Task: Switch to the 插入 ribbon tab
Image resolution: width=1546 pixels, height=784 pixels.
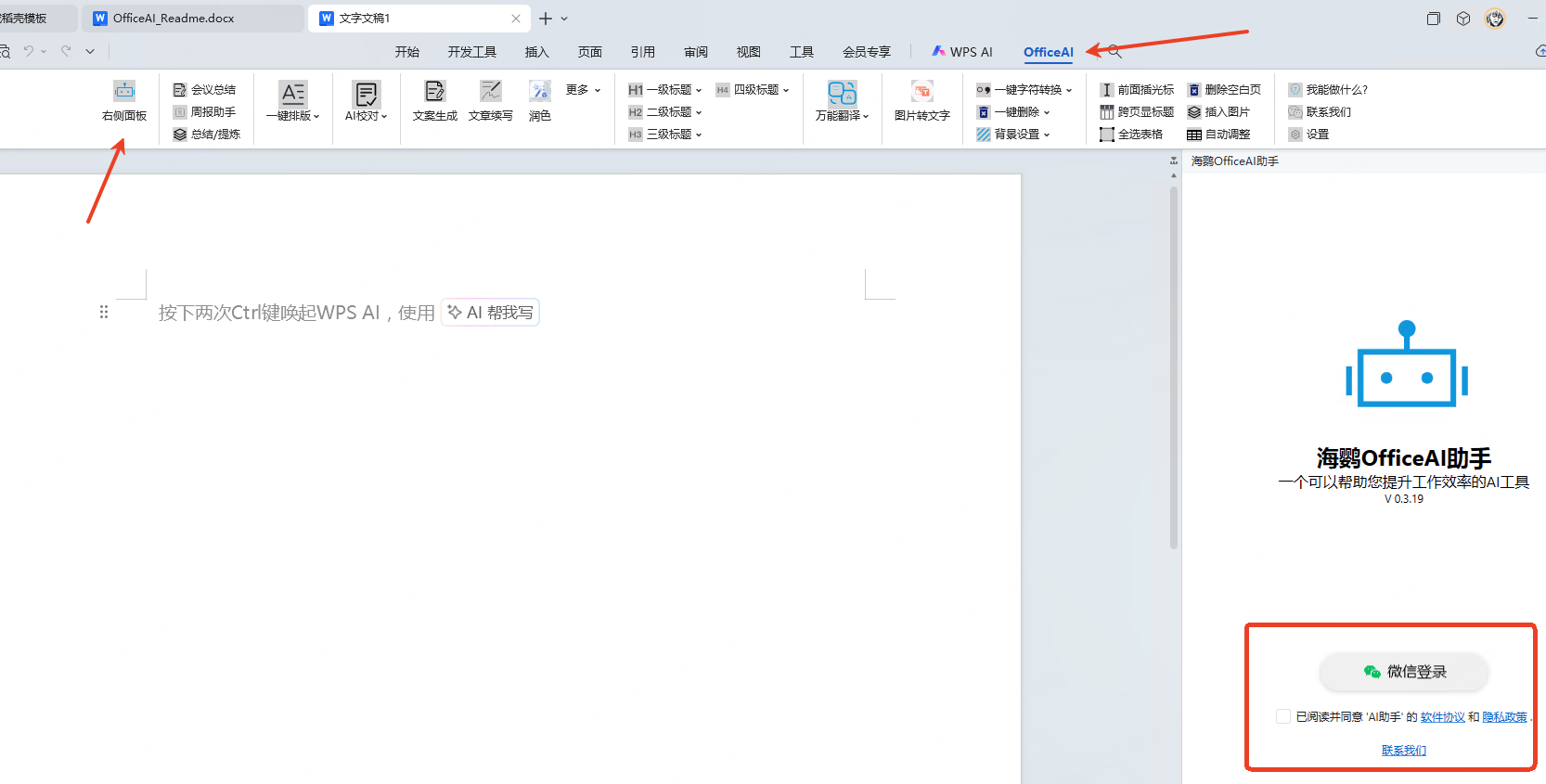Action: (x=537, y=52)
